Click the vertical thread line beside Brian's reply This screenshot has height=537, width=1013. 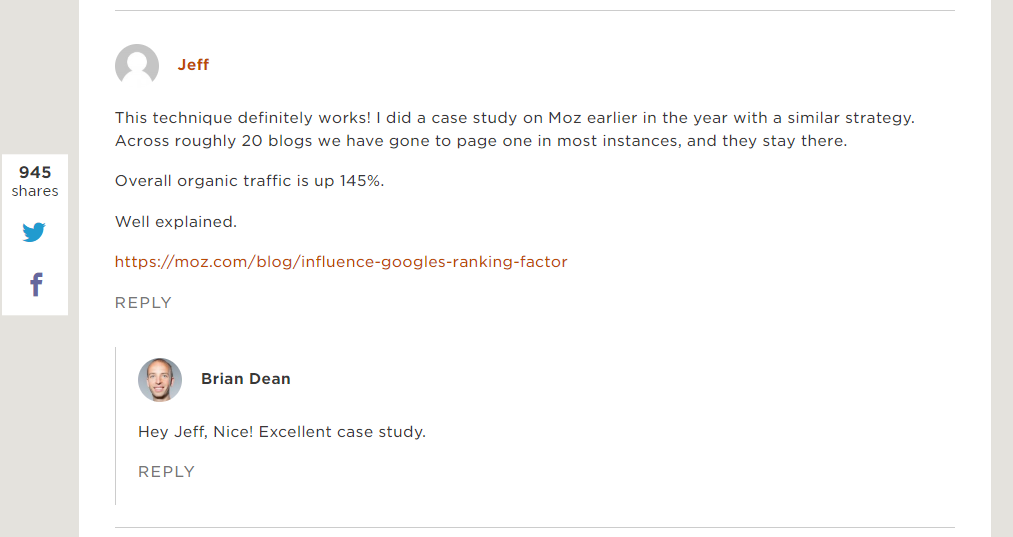click(x=116, y=426)
